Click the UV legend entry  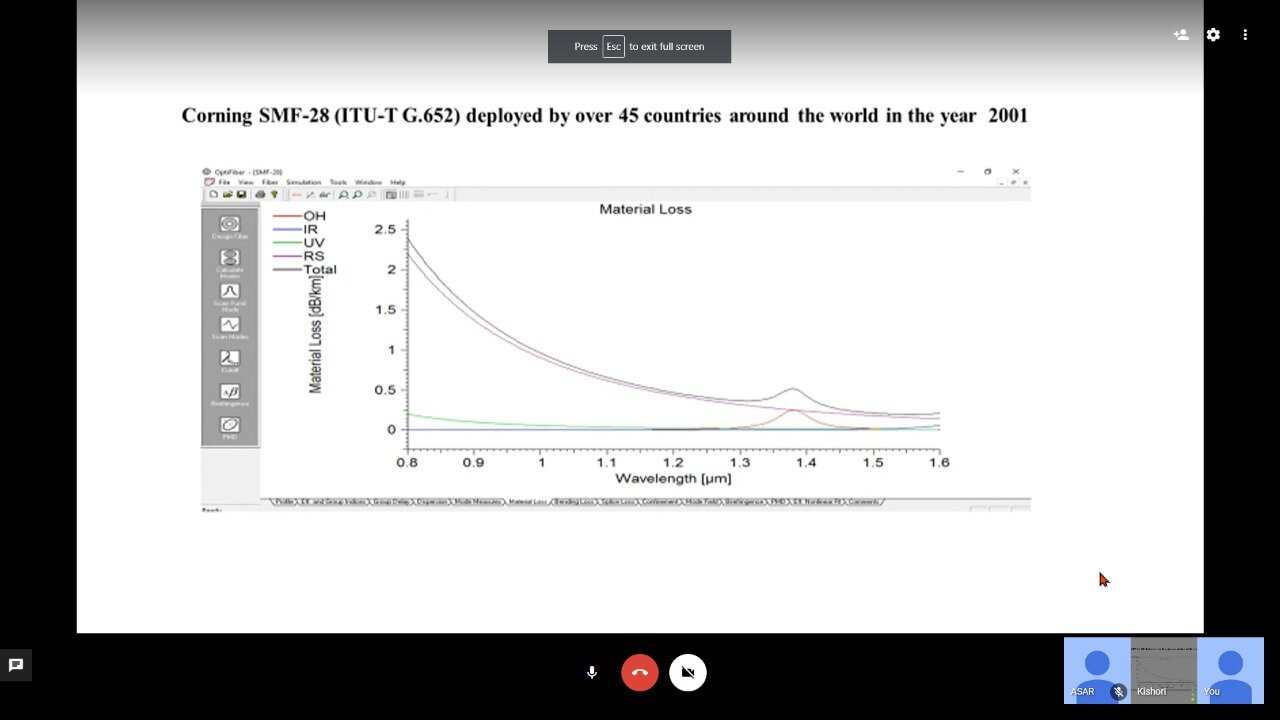pyautogui.click(x=299, y=242)
